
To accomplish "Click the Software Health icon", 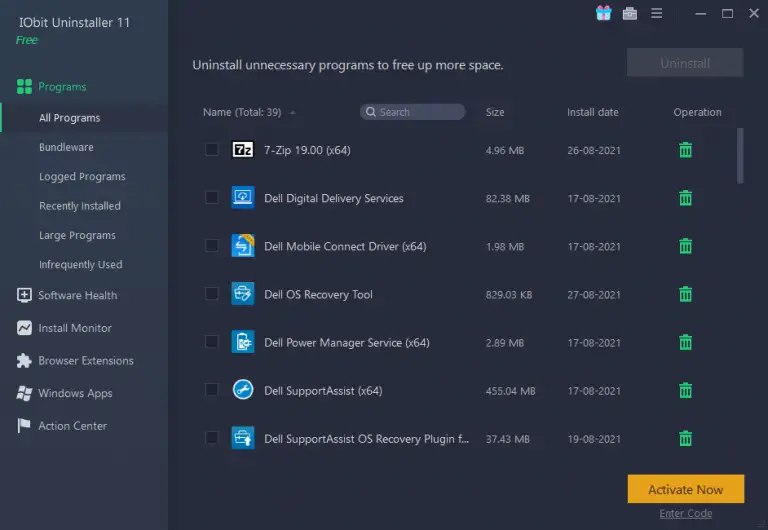I will coord(24,295).
